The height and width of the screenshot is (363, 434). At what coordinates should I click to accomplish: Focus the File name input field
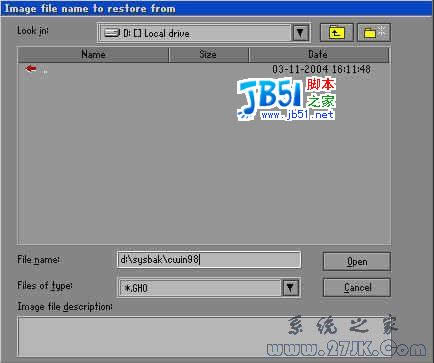click(x=209, y=260)
